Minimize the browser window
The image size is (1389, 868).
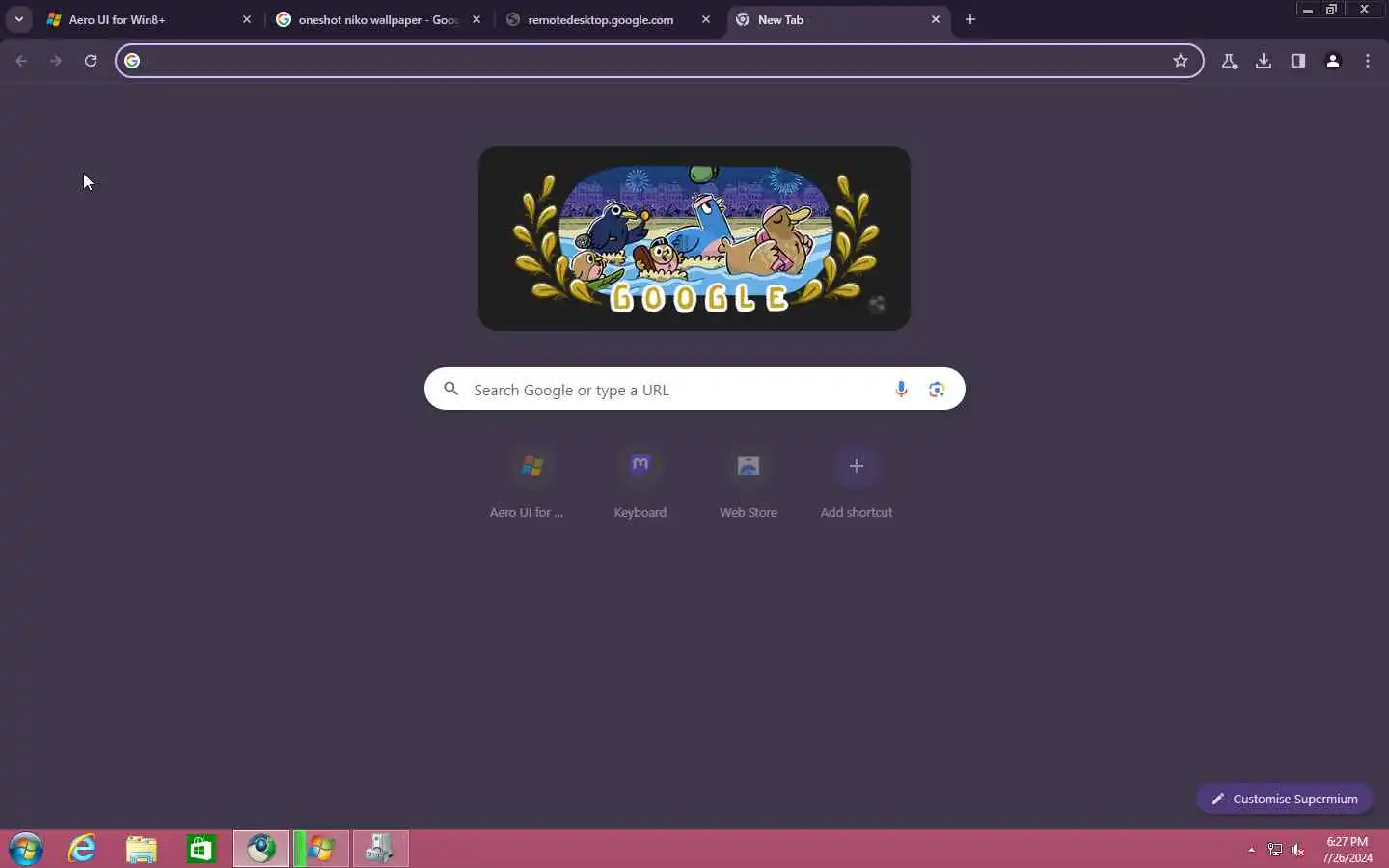pos(1308,10)
